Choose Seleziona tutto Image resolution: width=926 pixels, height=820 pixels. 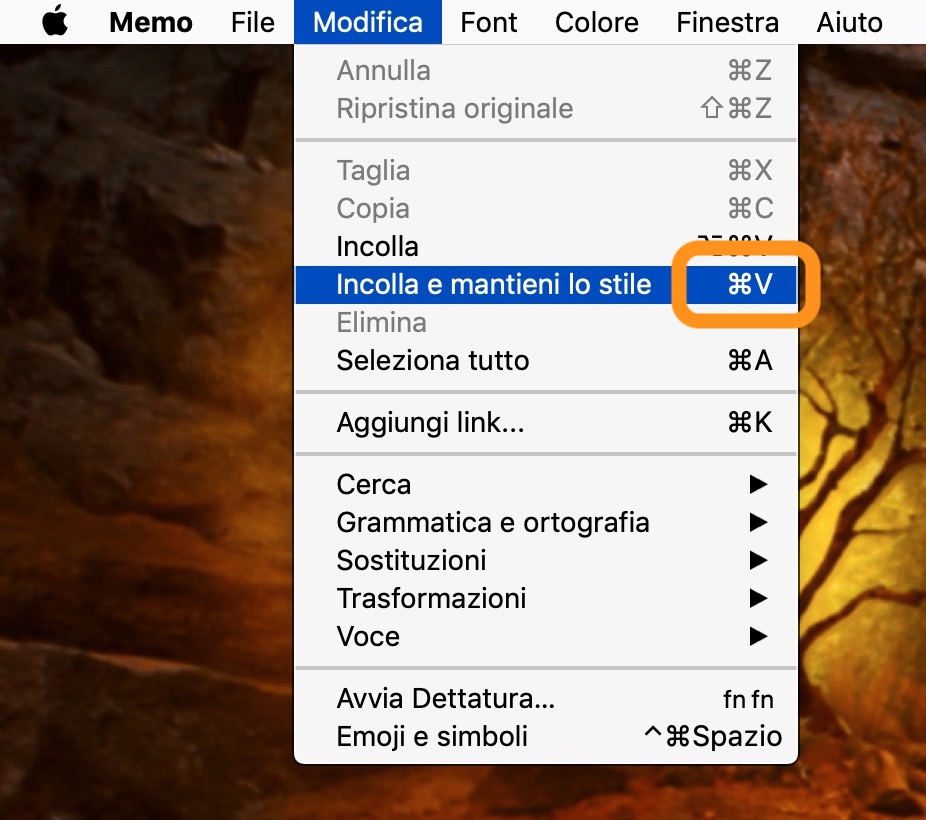tap(433, 361)
